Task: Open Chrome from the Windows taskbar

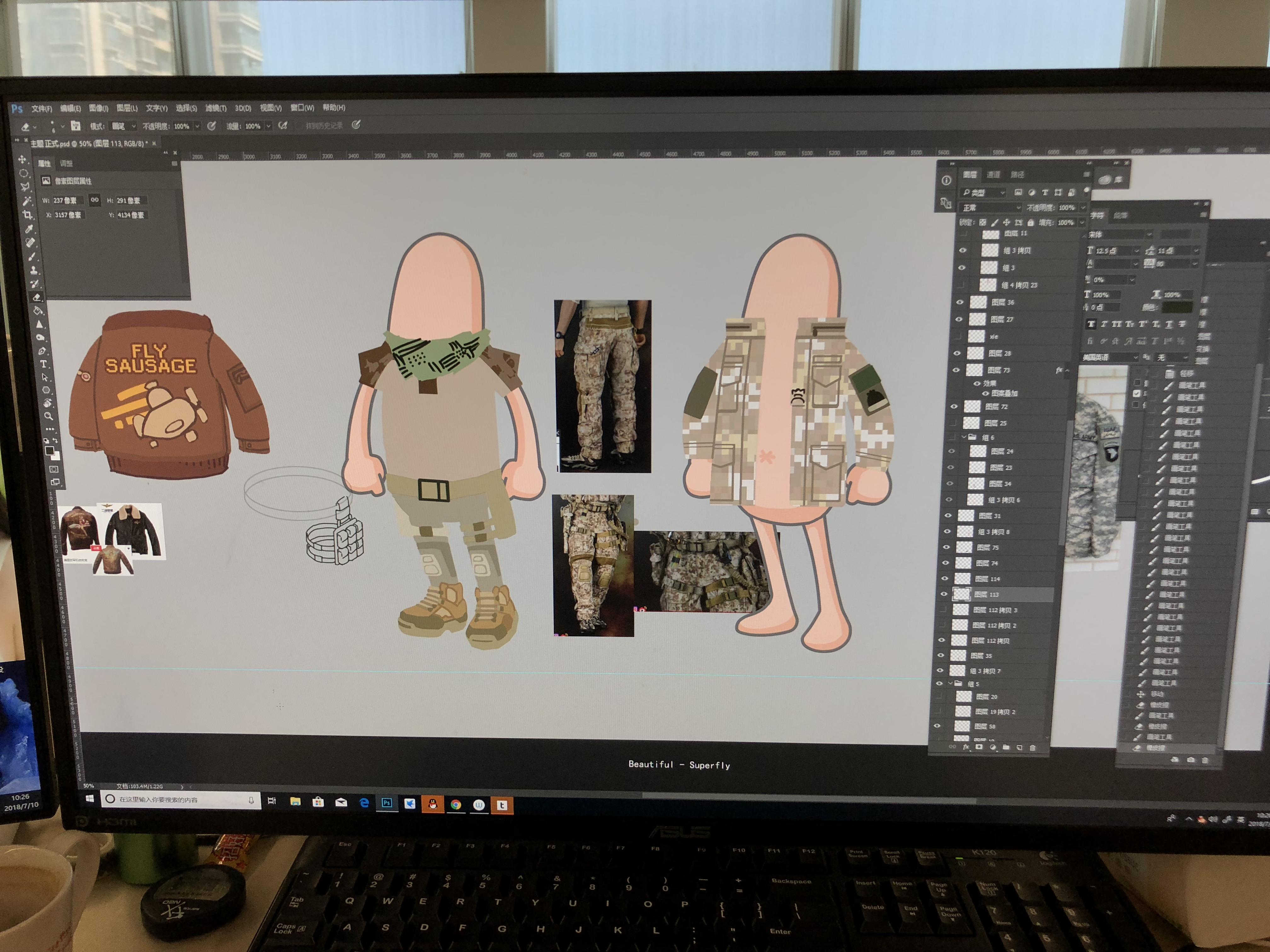Action: 455,805
